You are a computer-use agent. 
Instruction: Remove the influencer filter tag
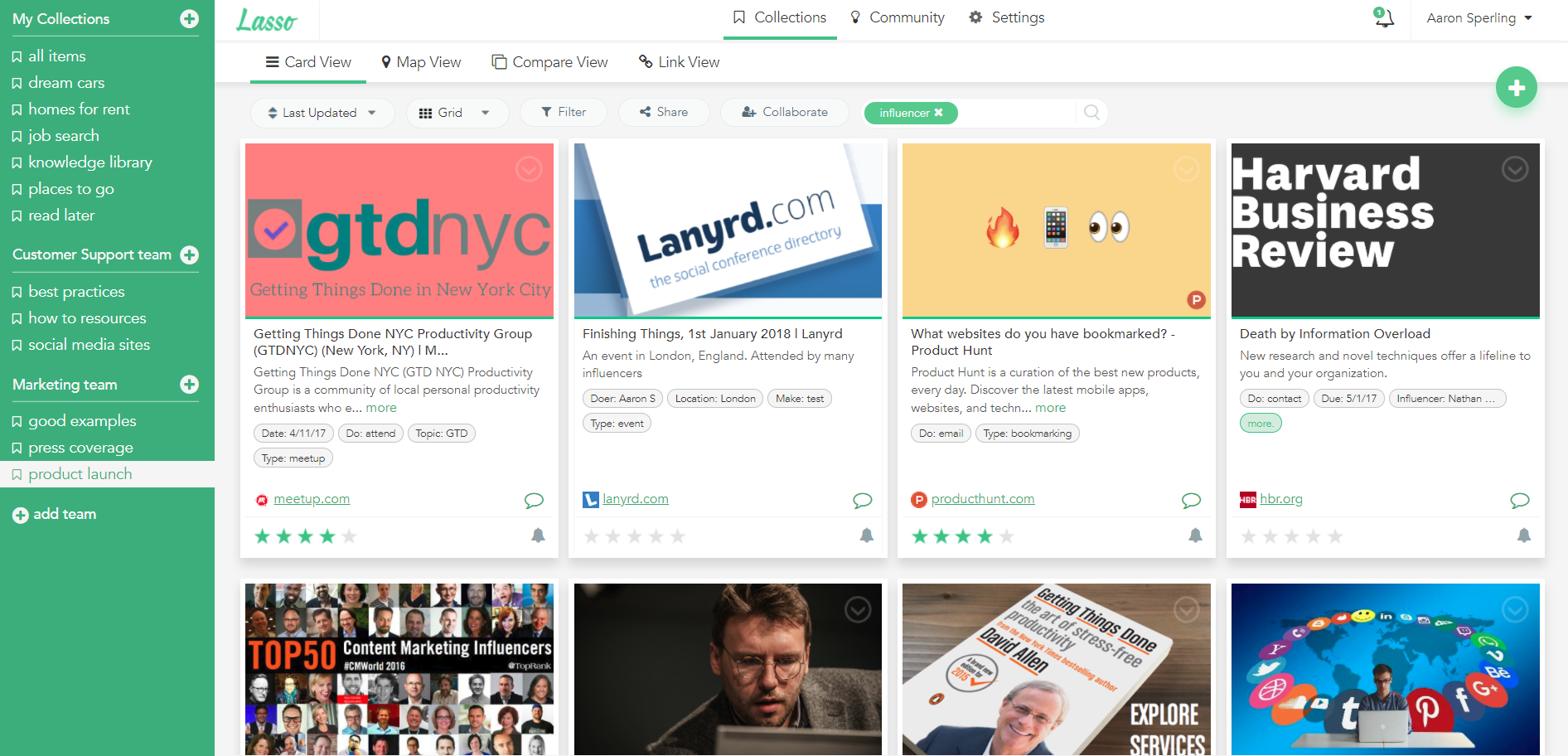938,113
